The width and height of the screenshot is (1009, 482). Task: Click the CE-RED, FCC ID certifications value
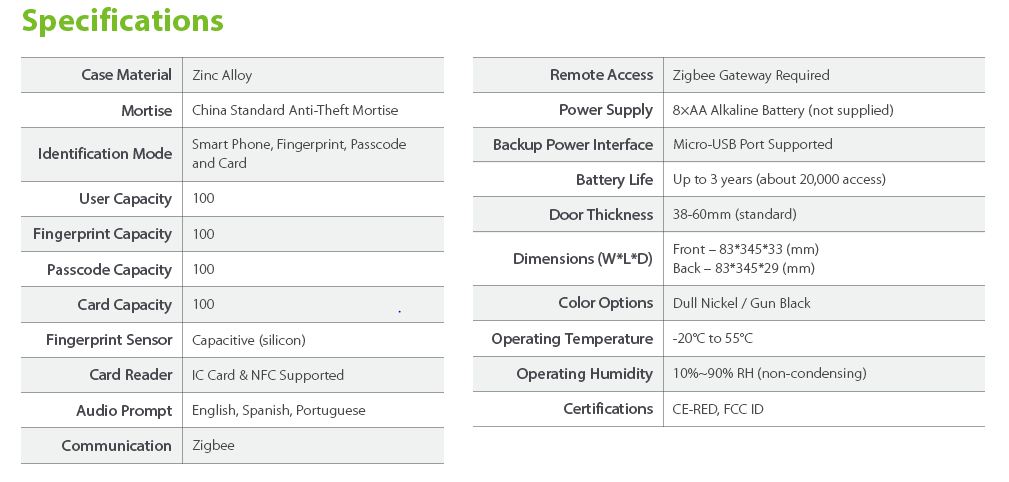pyautogui.click(x=718, y=409)
